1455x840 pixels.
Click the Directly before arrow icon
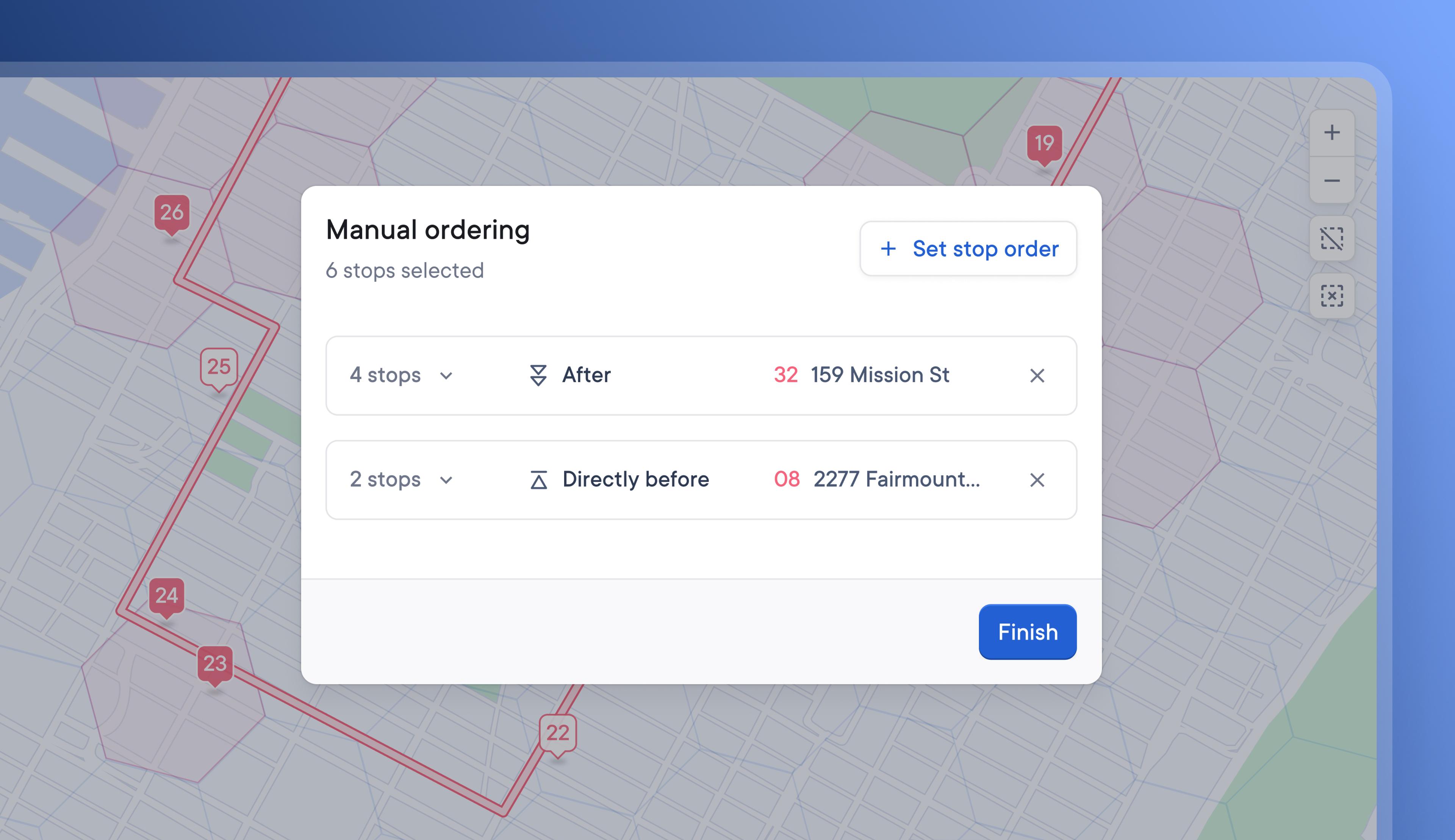click(x=538, y=480)
